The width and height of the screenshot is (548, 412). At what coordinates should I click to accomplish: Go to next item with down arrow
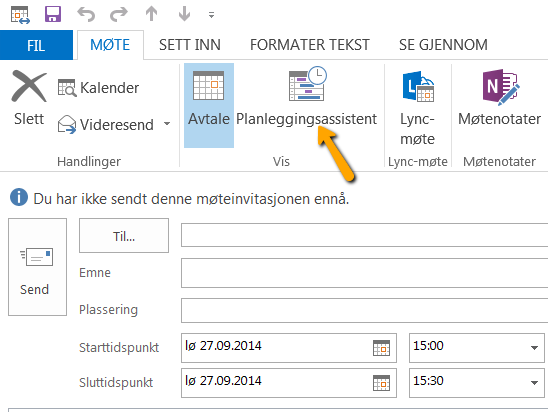pyautogui.click(x=184, y=14)
